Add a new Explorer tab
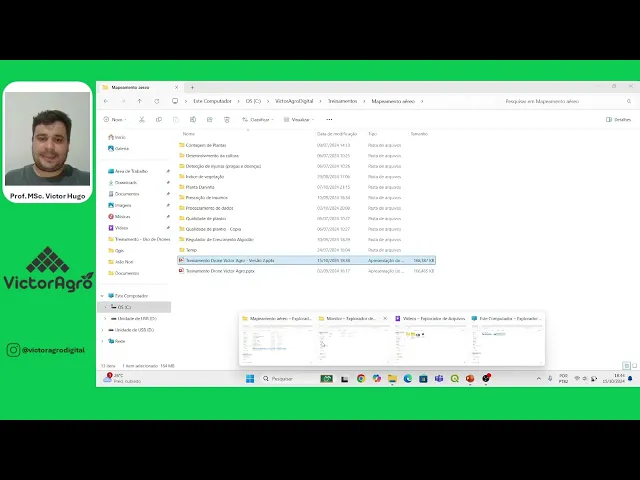Image resolution: width=640 pixels, height=480 pixels. point(192,87)
